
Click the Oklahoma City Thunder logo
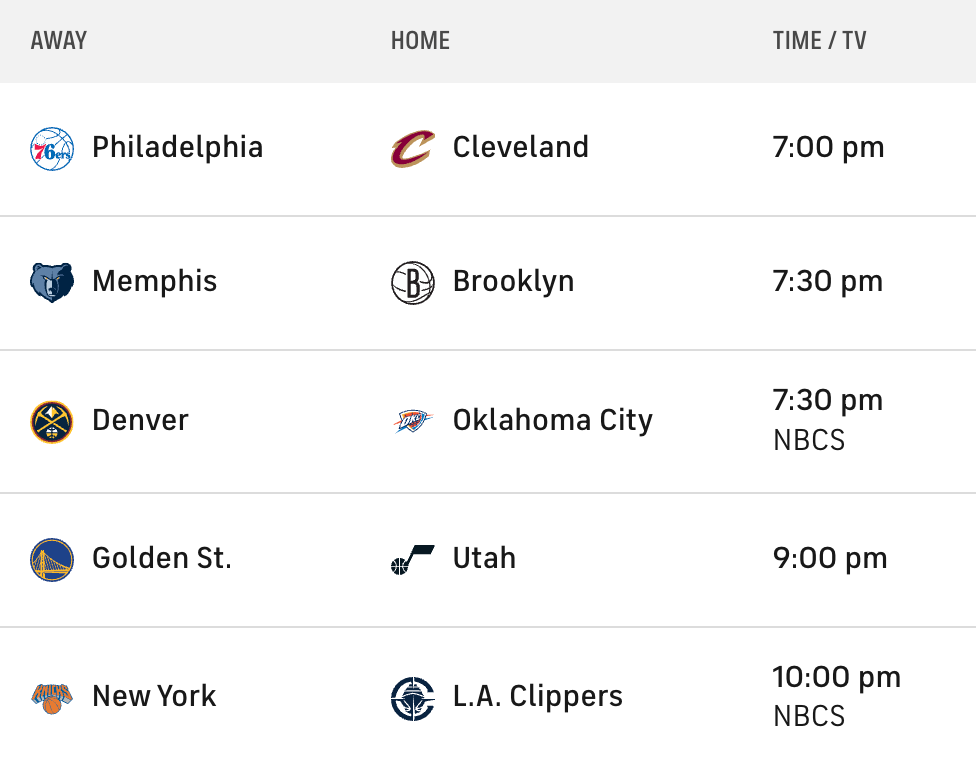412,421
